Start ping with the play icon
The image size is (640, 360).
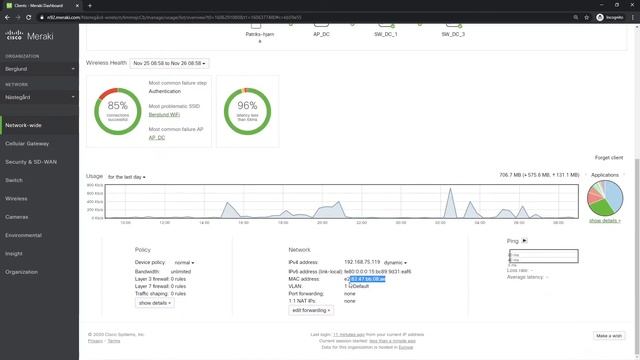[524, 241]
